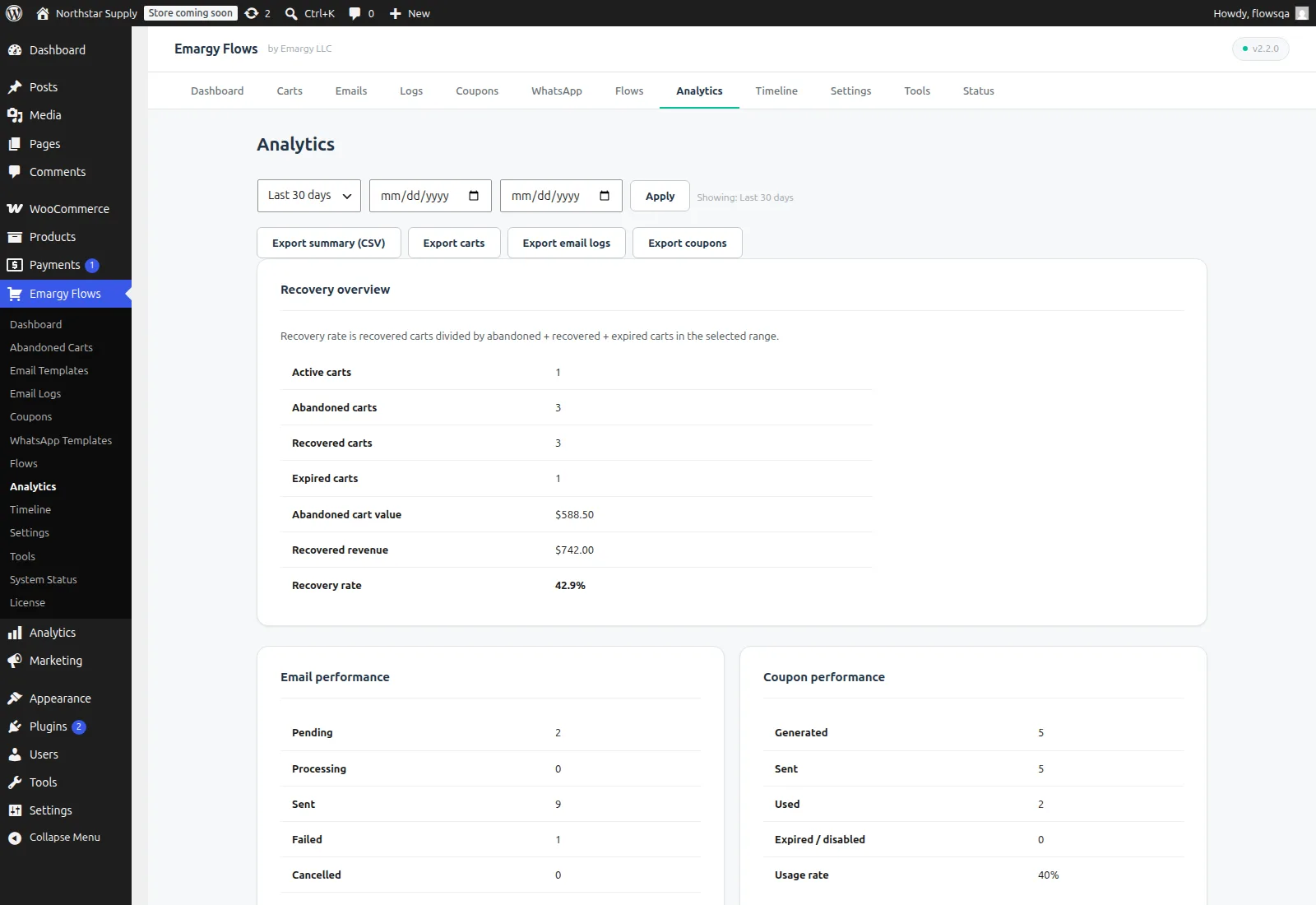
Task: Open Northstar Supply site home icon
Action: pos(43,13)
